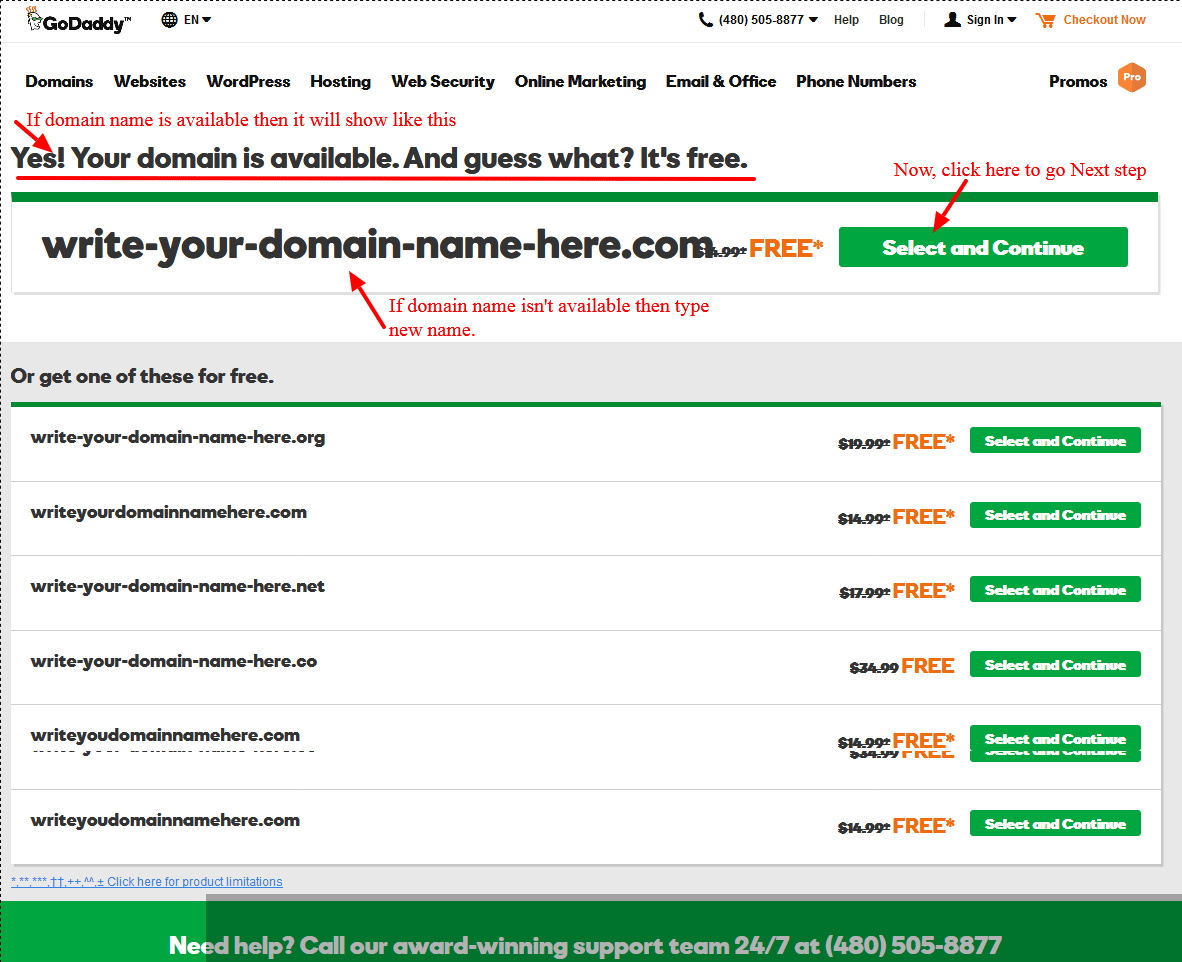Screen dimensions: 1182x962
Task: Open the Domains menu
Action: click(x=59, y=81)
